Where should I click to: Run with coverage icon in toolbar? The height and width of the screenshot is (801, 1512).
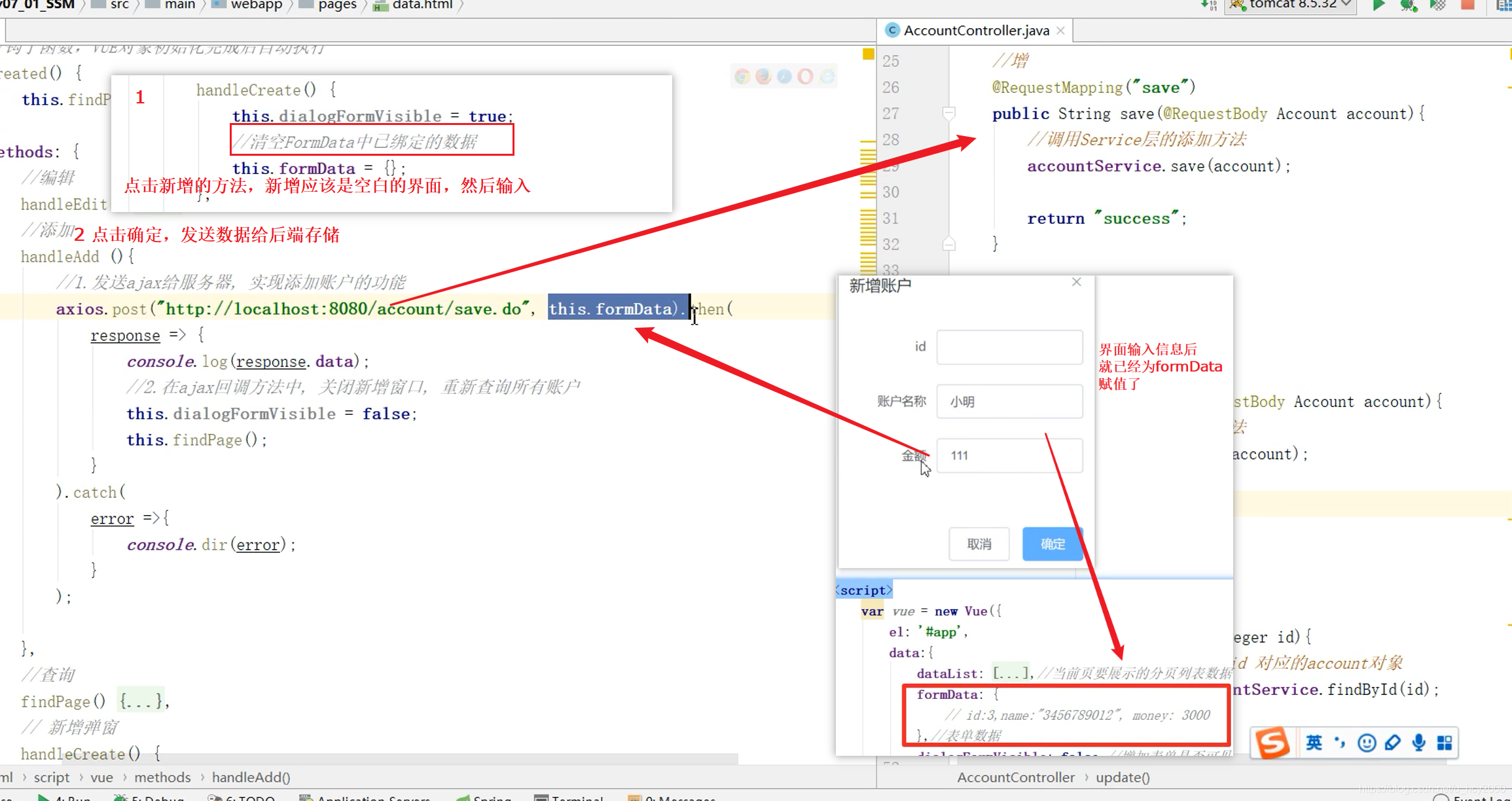click(x=1438, y=5)
